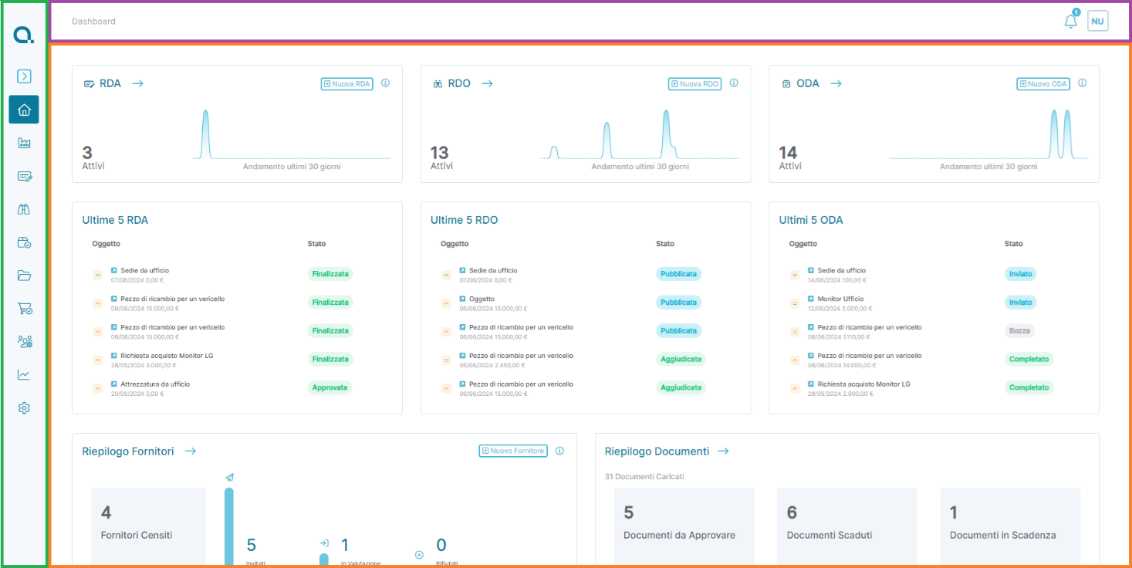Open the analytics chart icon in sidebar

(24, 375)
